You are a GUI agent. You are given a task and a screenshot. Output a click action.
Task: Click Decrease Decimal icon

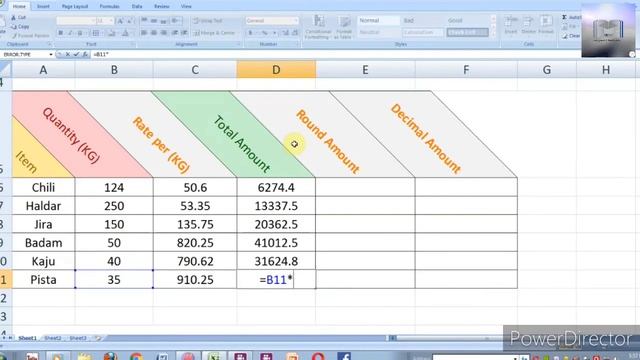point(295,33)
